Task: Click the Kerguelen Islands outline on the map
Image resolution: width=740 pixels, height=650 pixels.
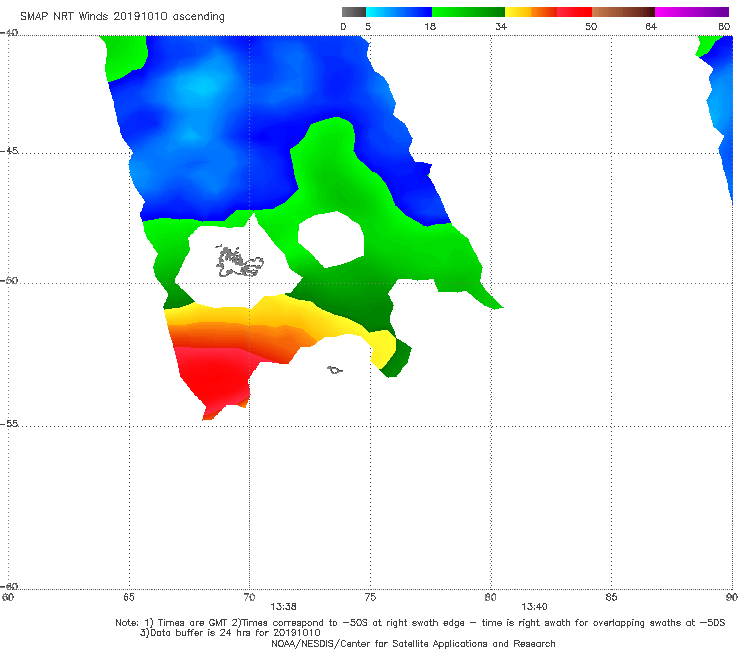Action: pos(239,261)
